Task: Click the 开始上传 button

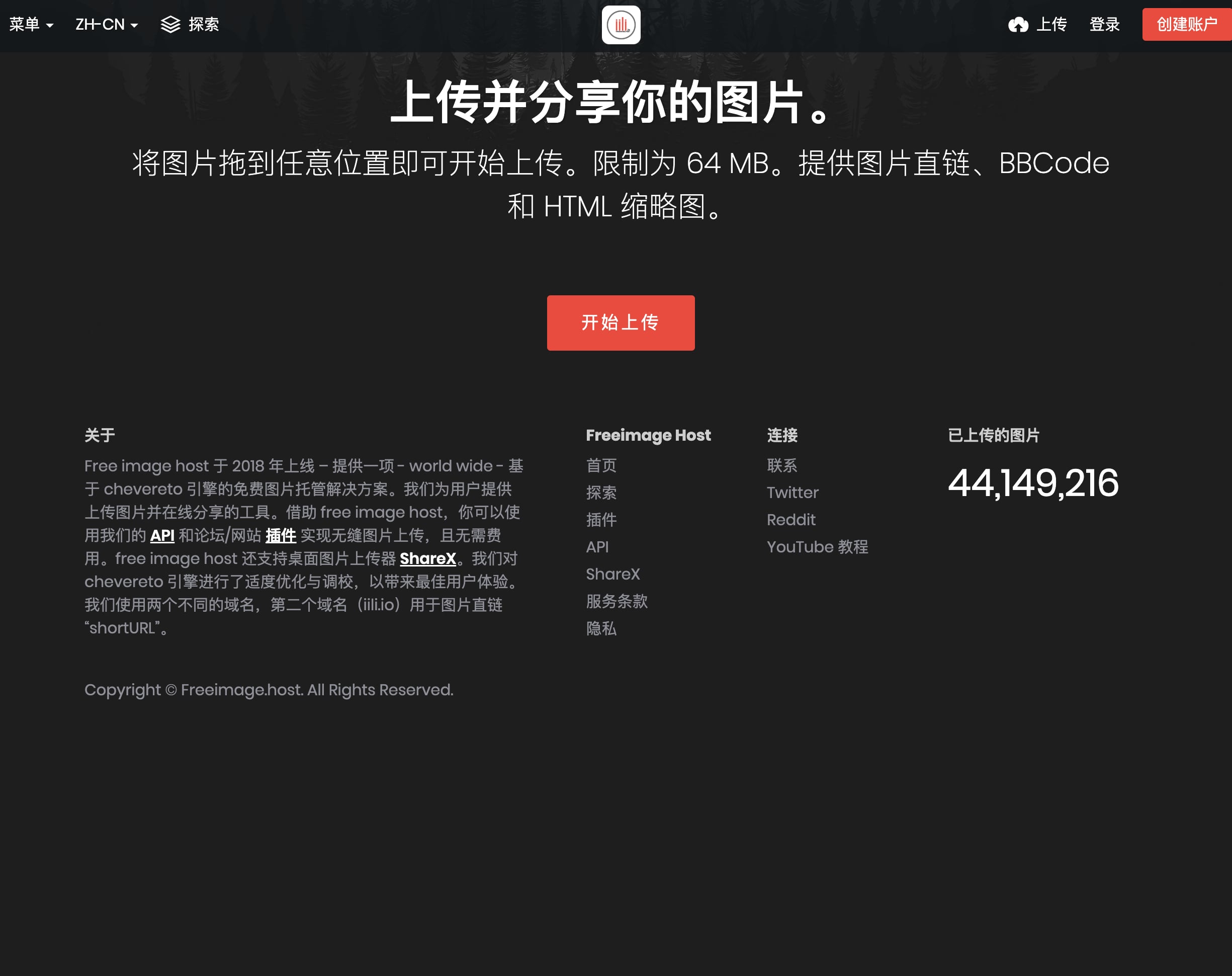Action: [x=621, y=323]
